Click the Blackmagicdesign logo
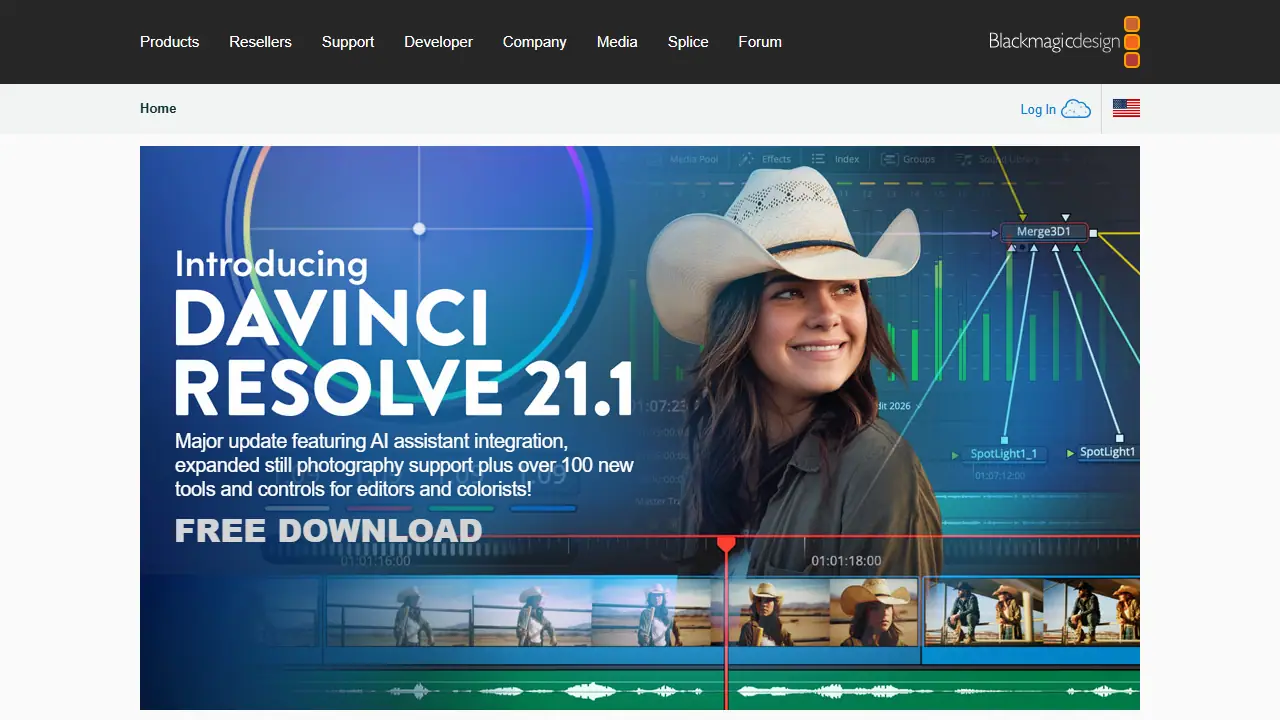 (1064, 42)
